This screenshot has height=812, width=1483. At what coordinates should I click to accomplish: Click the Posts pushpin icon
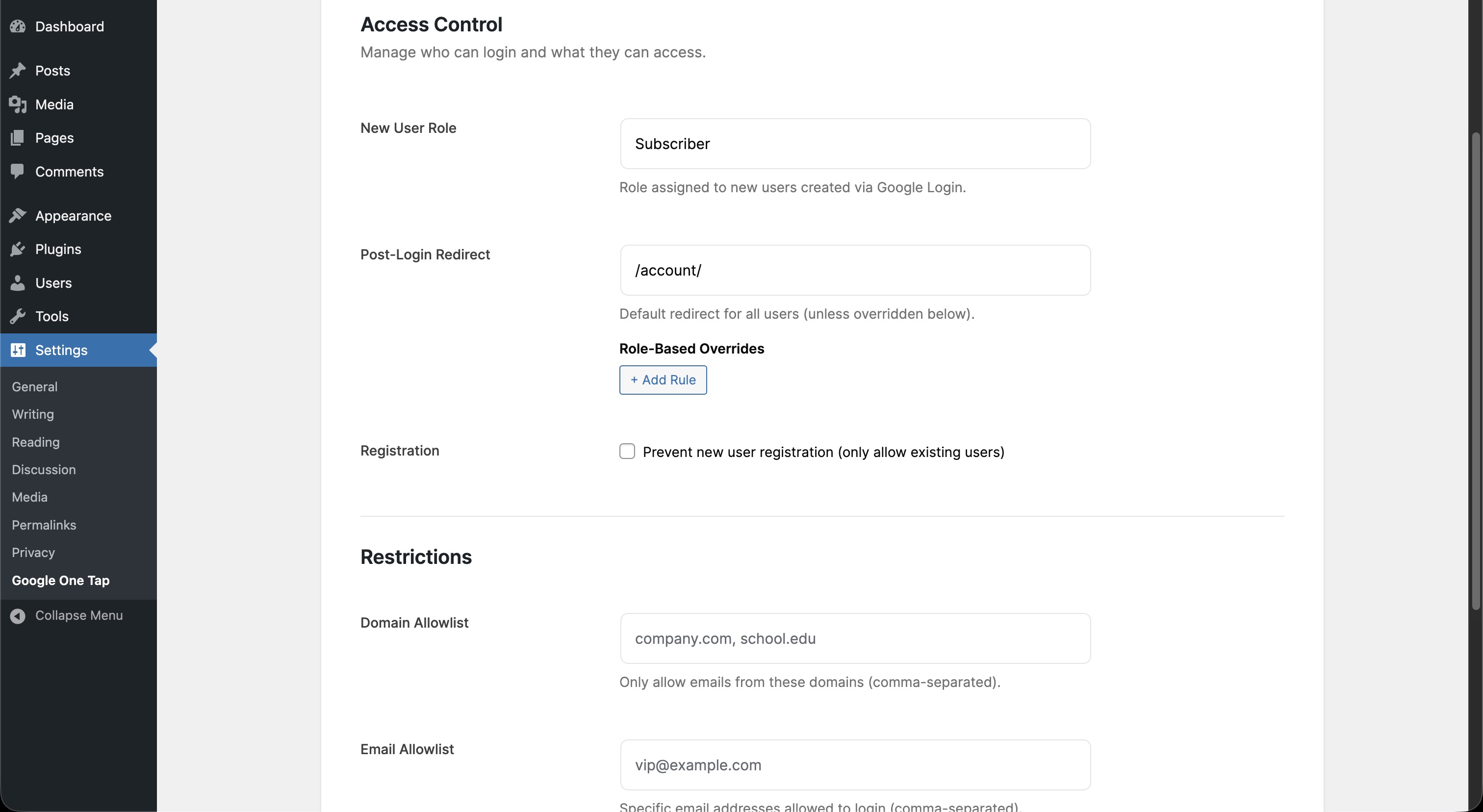[x=18, y=70]
